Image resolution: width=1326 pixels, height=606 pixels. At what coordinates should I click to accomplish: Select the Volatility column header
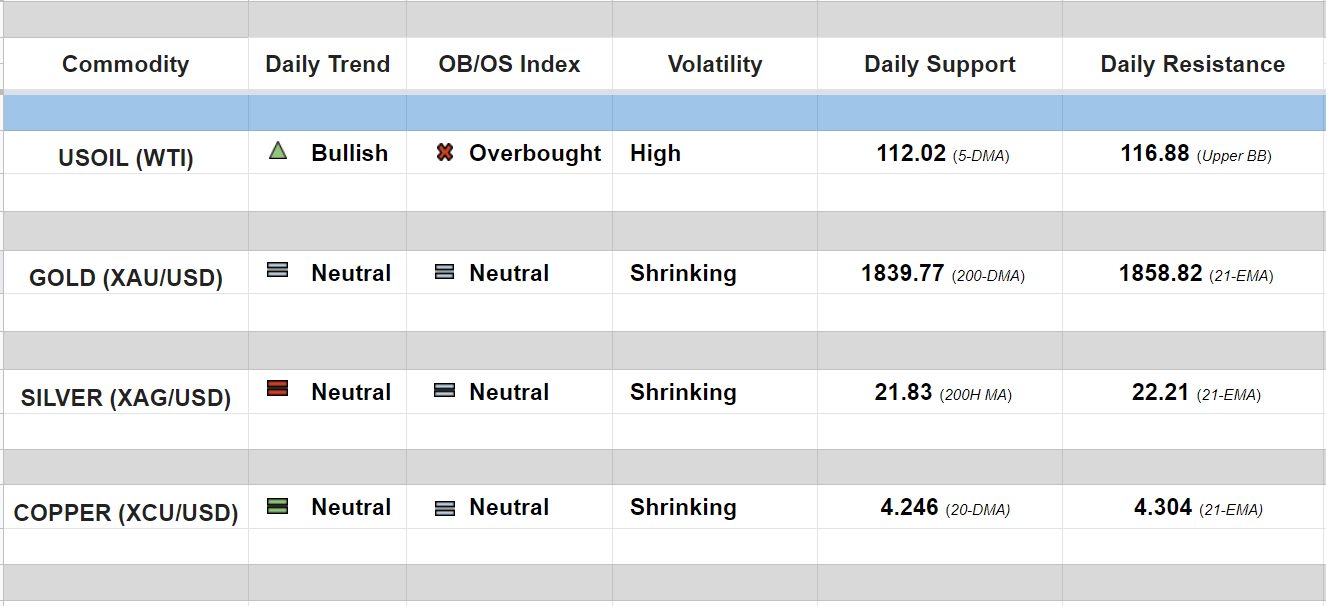tap(714, 64)
